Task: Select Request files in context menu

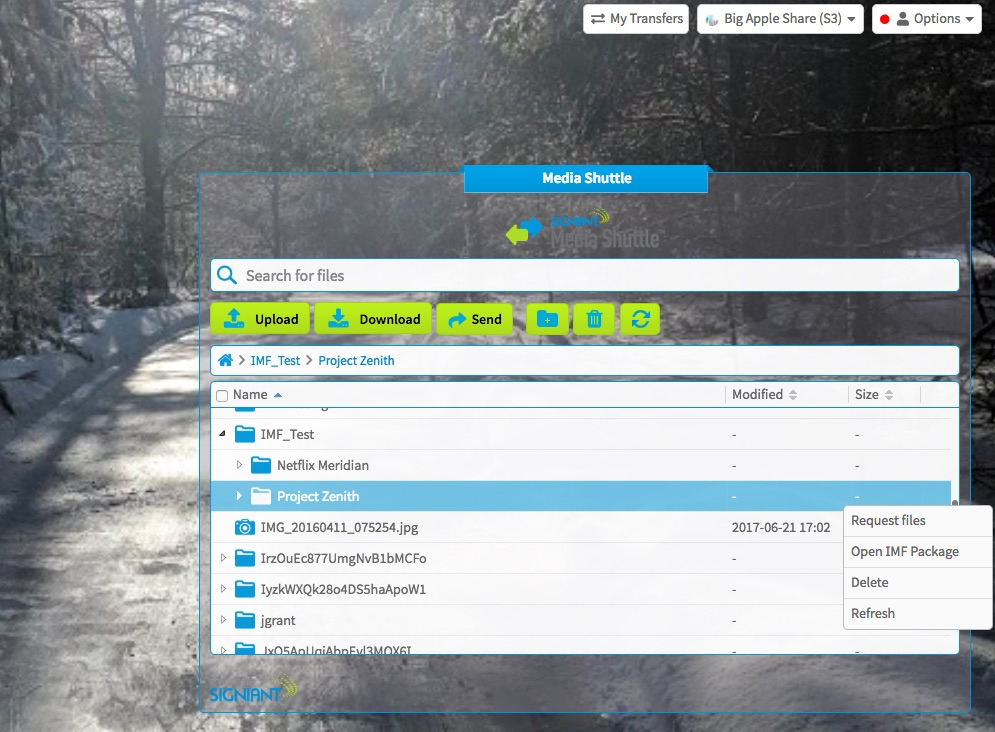Action: coord(888,521)
